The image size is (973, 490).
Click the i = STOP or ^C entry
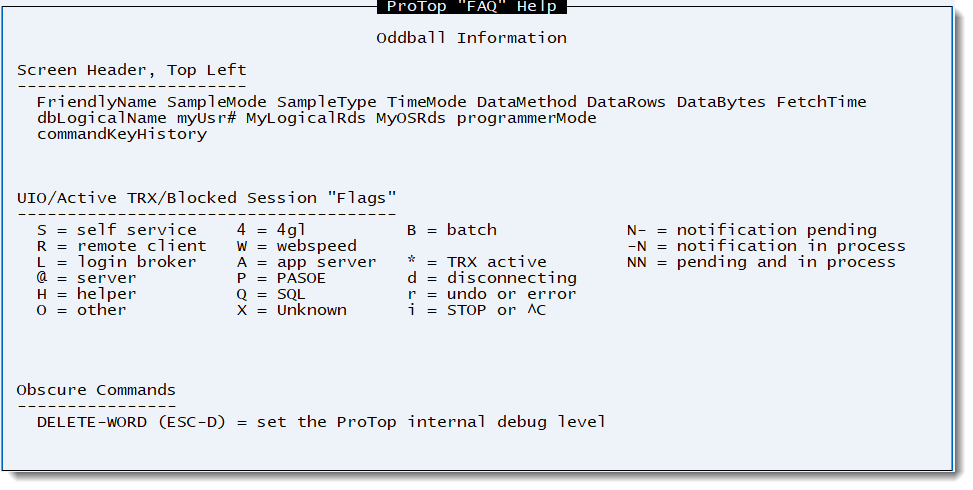coord(476,310)
